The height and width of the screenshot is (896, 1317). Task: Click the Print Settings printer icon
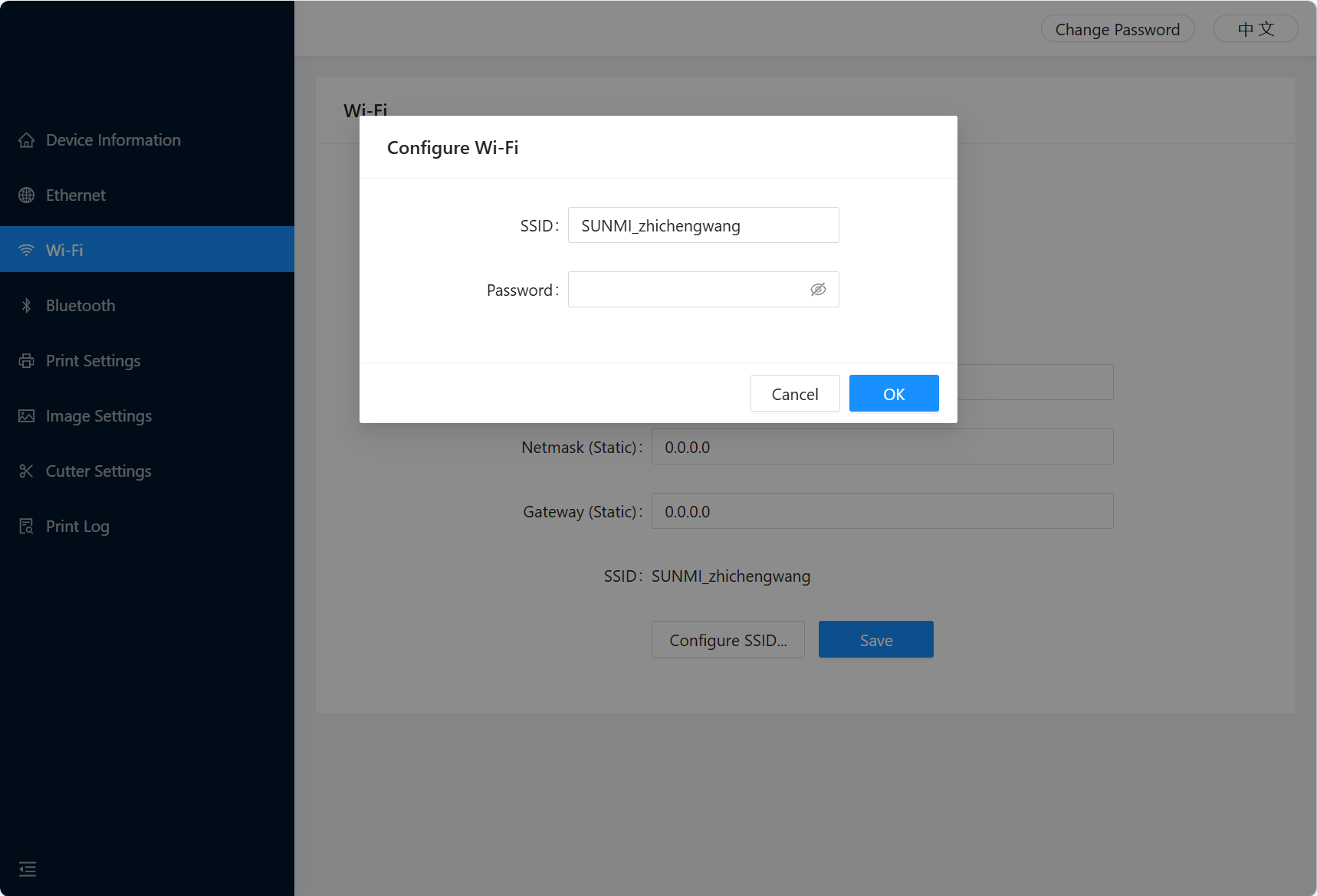click(x=27, y=361)
